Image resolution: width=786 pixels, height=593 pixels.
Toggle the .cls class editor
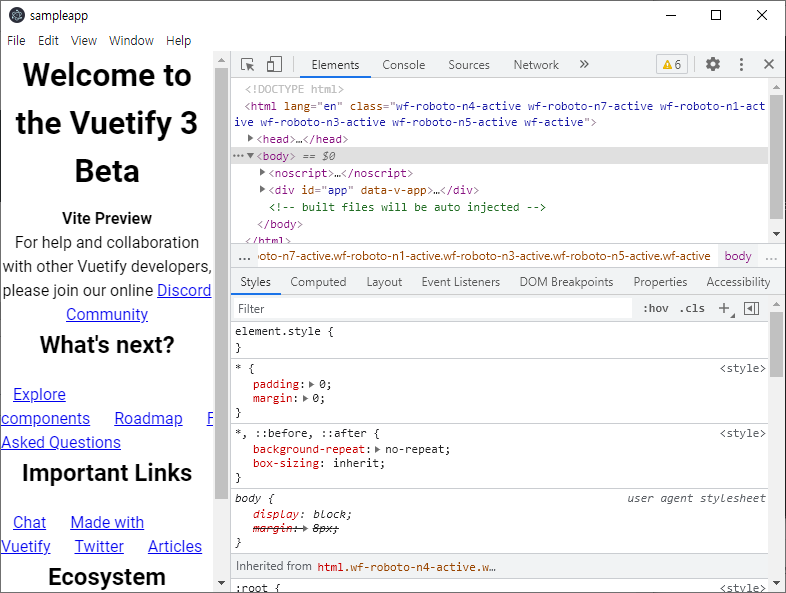click(x=692, y=308)
